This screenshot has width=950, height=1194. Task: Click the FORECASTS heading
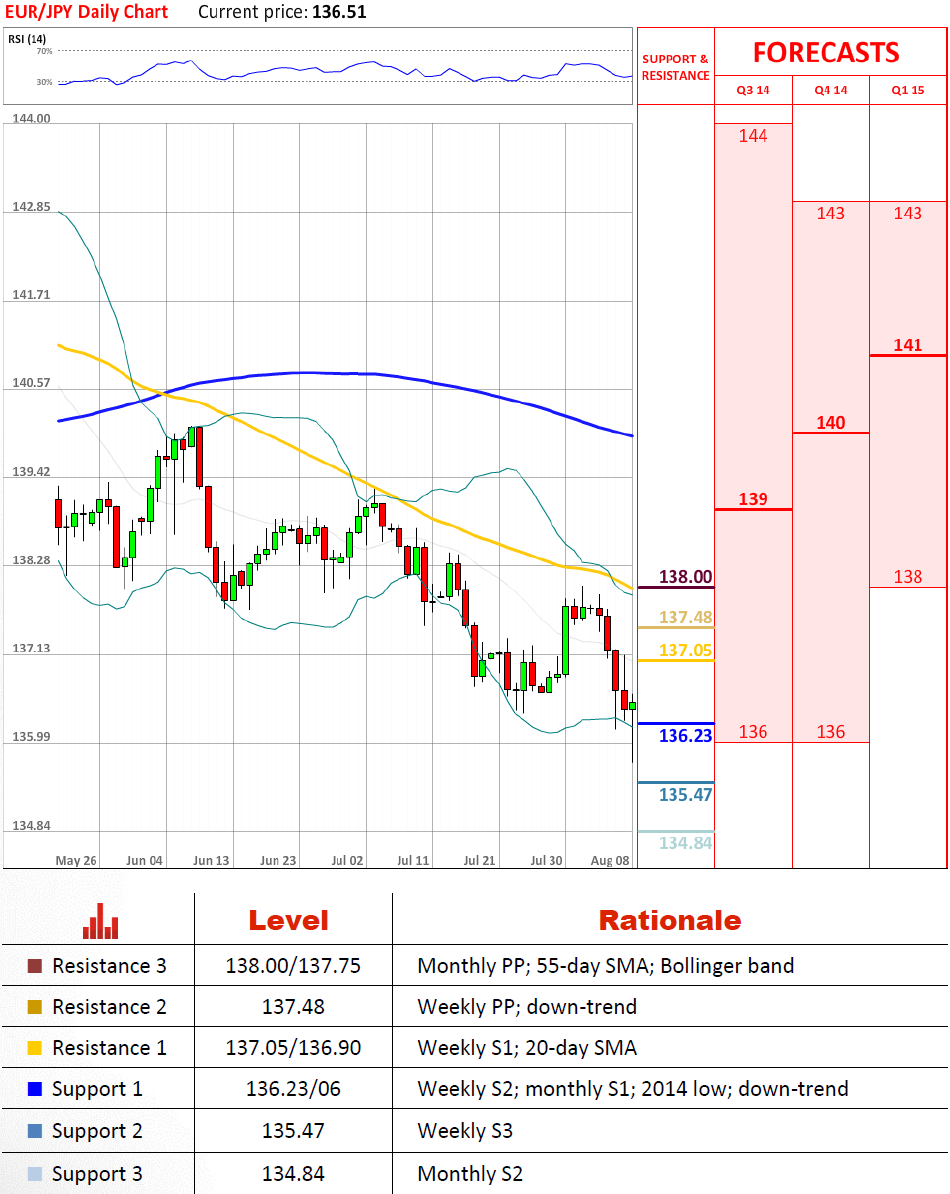coord(826,53)
